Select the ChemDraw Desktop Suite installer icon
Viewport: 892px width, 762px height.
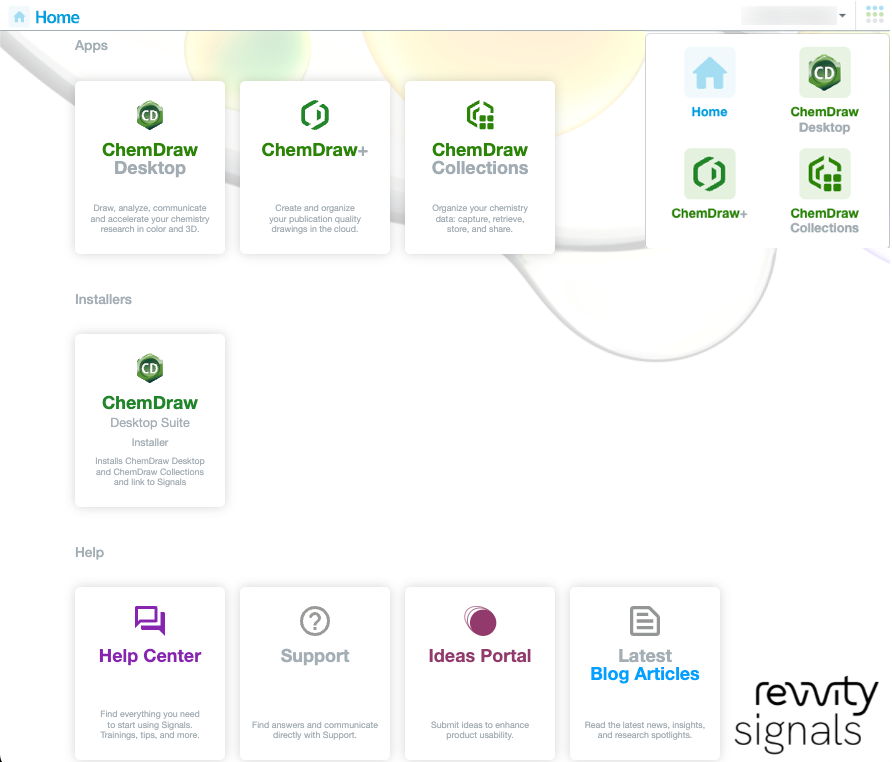pos(149,367)
